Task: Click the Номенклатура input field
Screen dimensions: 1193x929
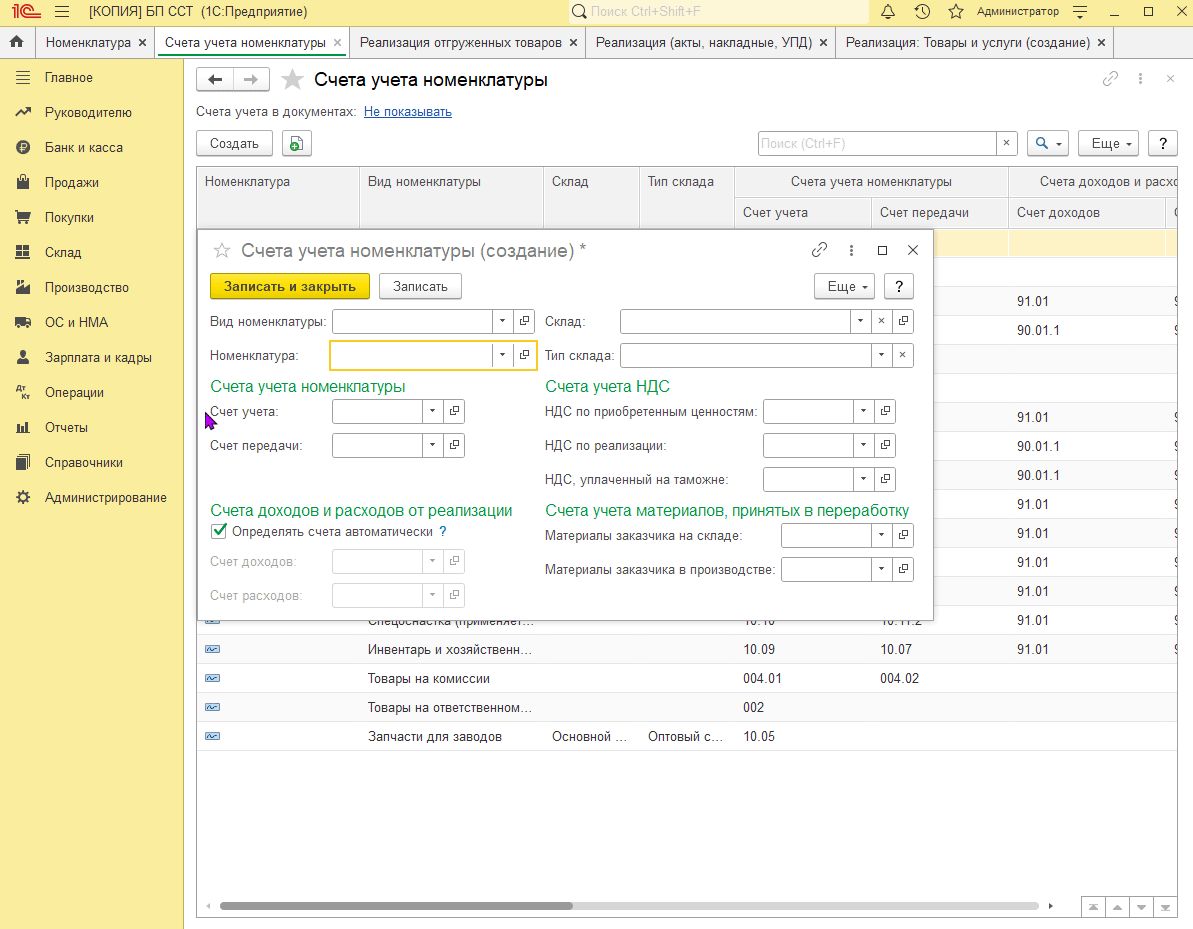Action: (x=412, y=355)
